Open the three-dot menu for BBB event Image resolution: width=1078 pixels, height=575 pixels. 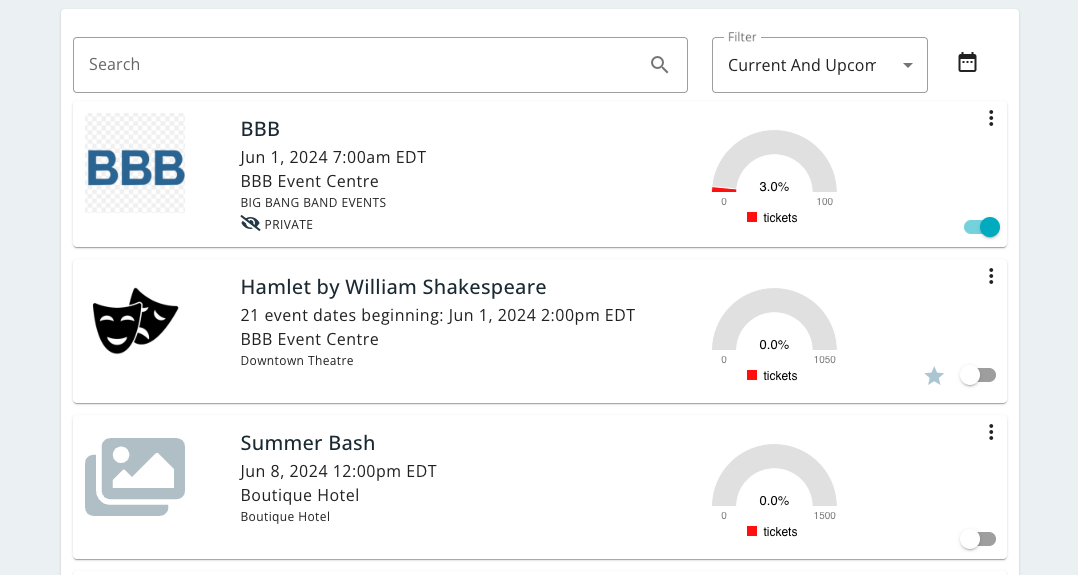[x=991, y=118]
